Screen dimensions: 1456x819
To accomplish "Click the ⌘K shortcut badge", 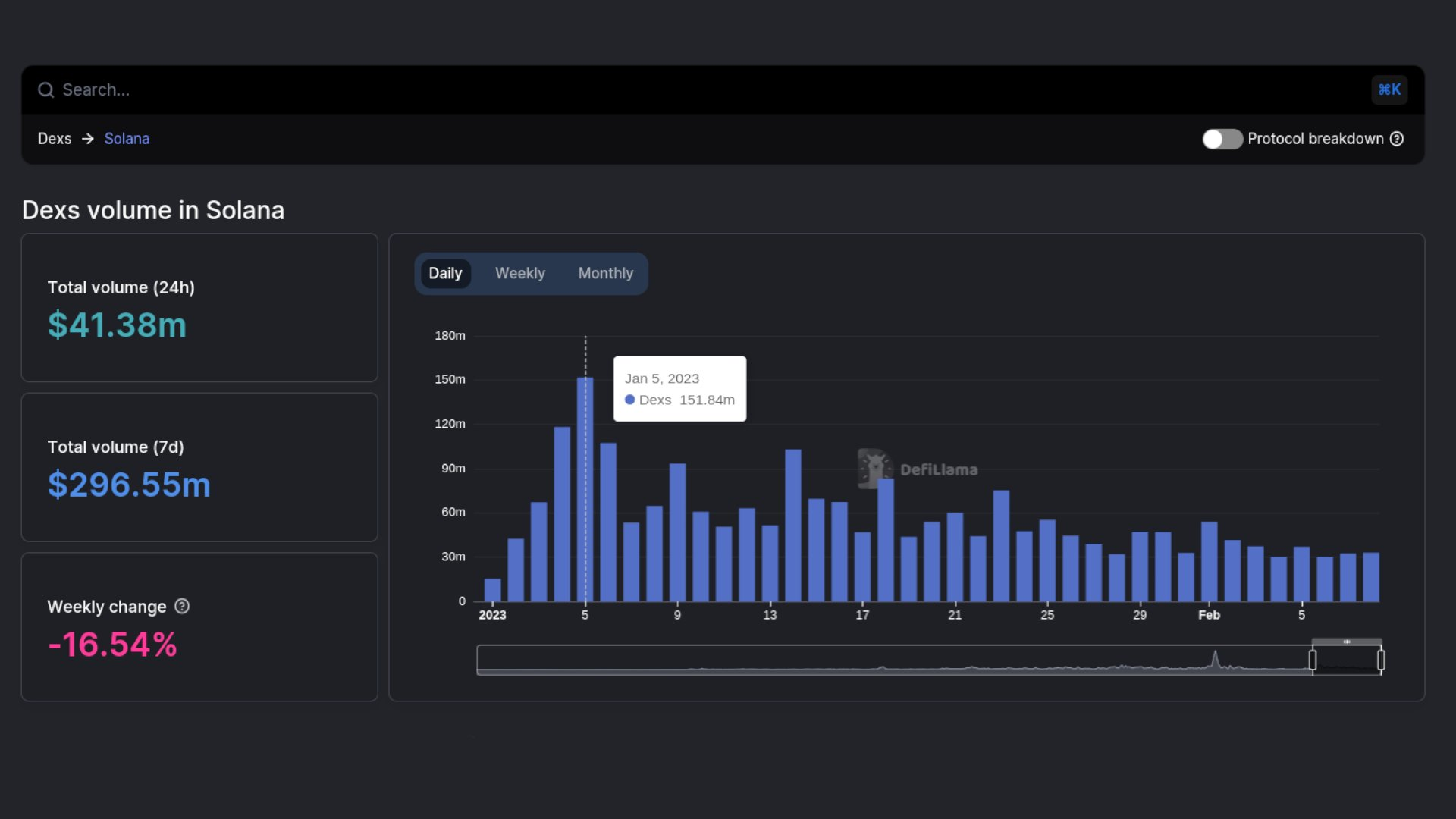I will coord(1389,89).
